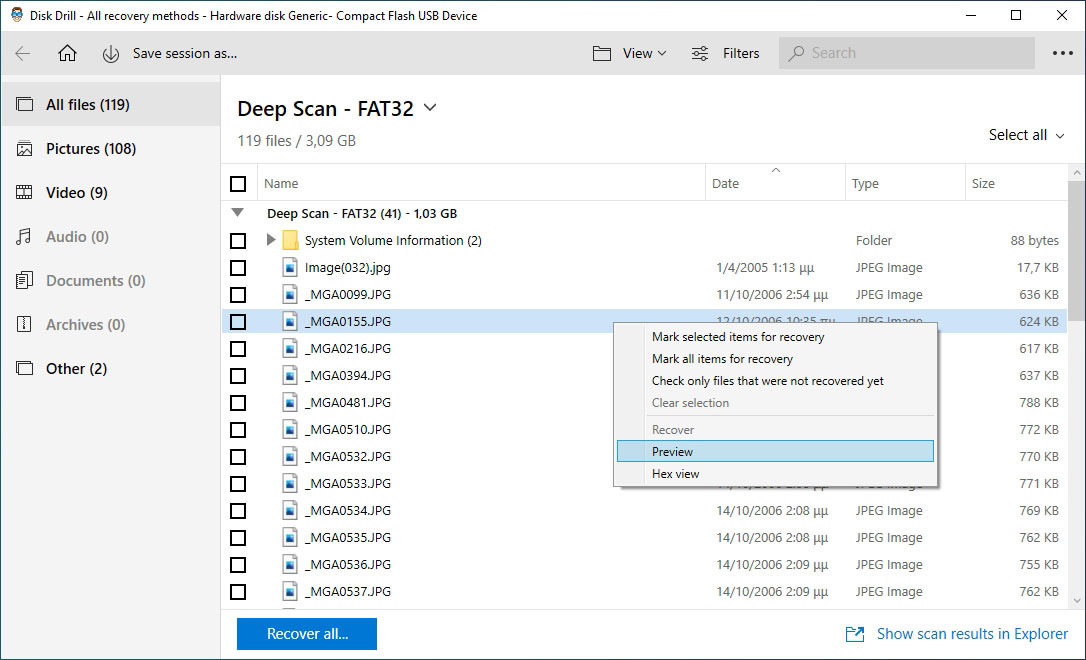
Task: Sort by the Type column header
Action: click(905, 184)
